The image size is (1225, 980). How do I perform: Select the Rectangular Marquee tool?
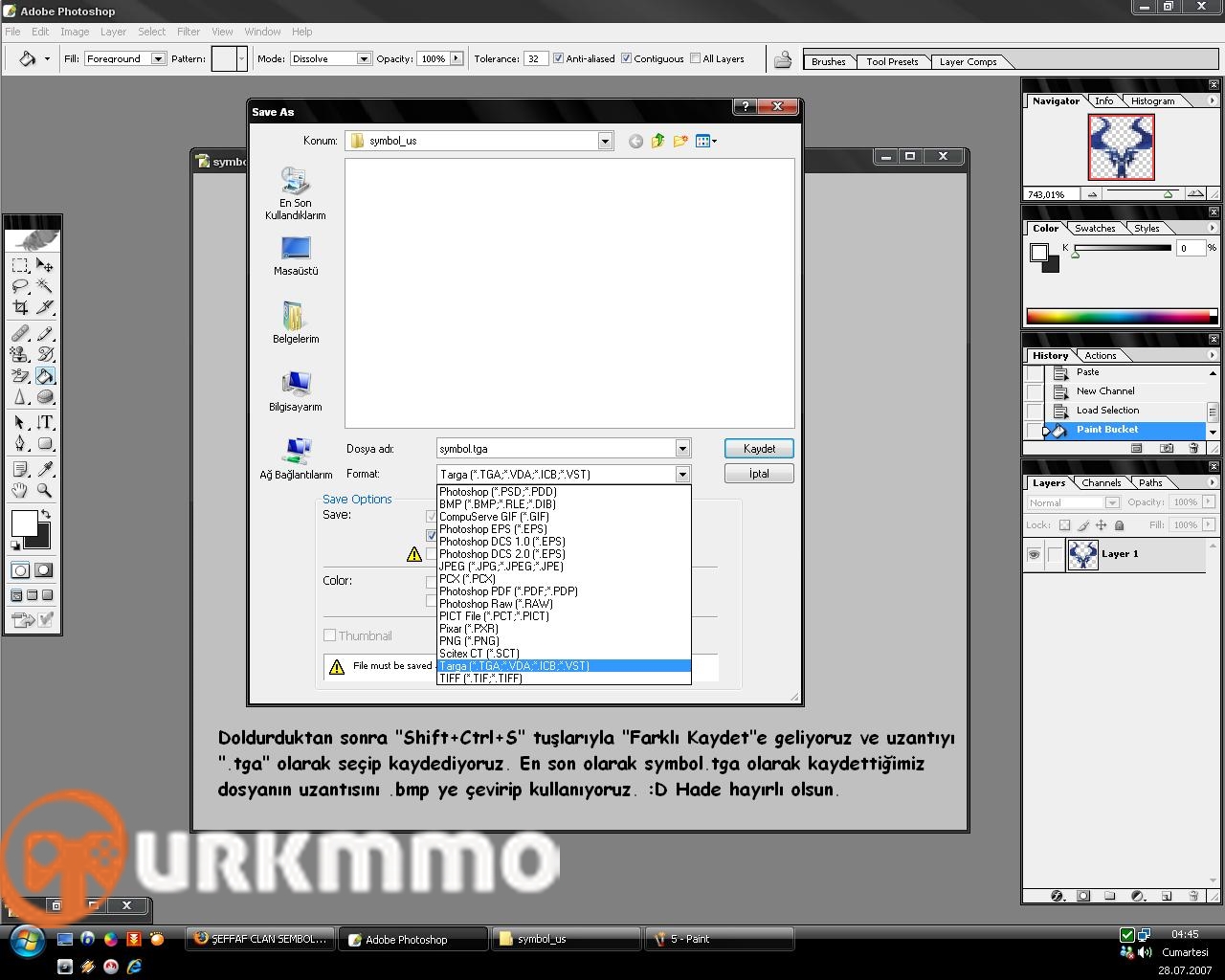pyautogui.click(x=20, y=265)
